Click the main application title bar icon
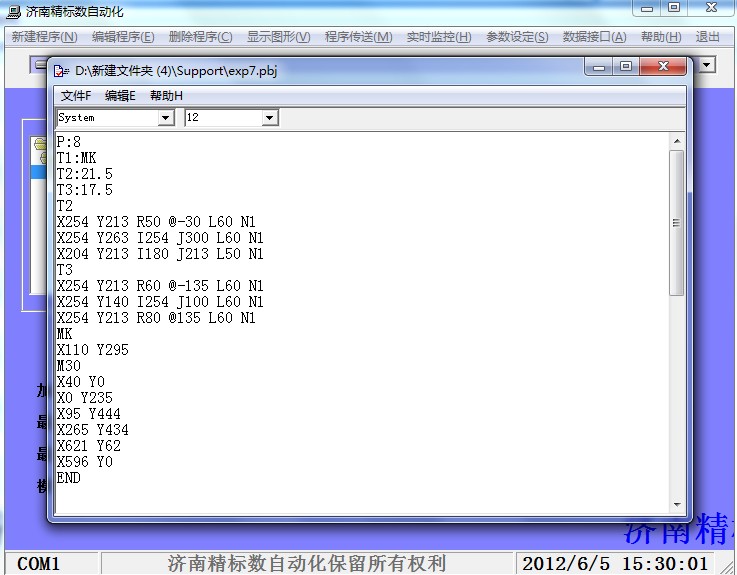 coord(13,9)
